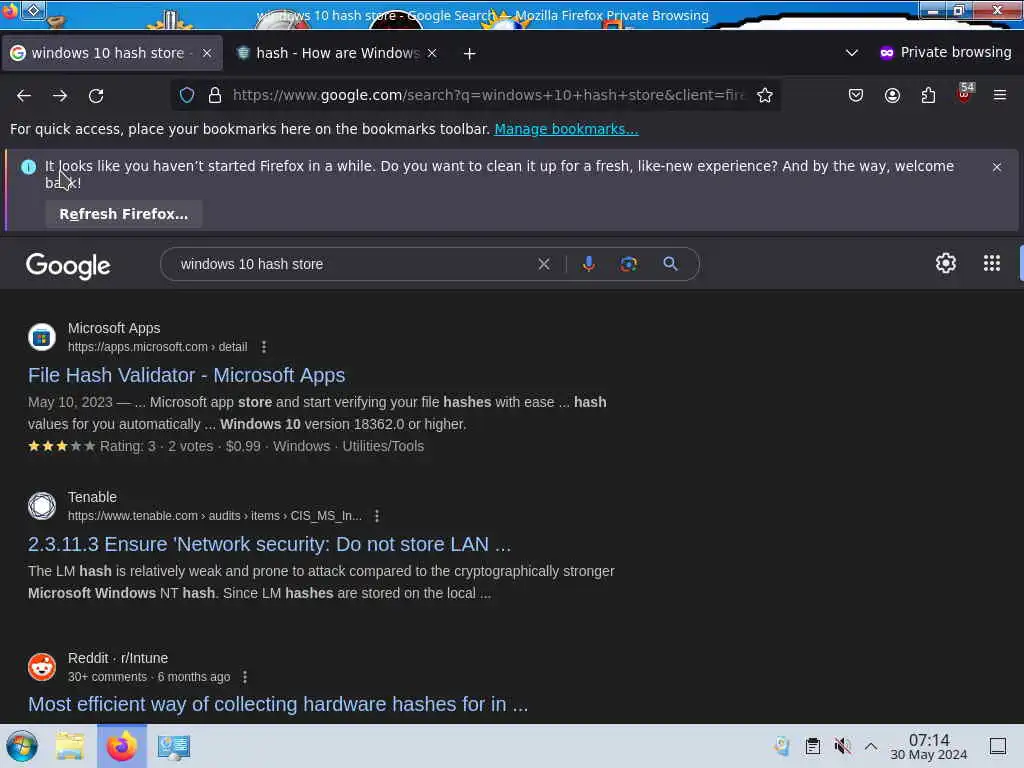1024x768 pixels.
Task: Open the computer settings taskbar app
Action: 174,746
